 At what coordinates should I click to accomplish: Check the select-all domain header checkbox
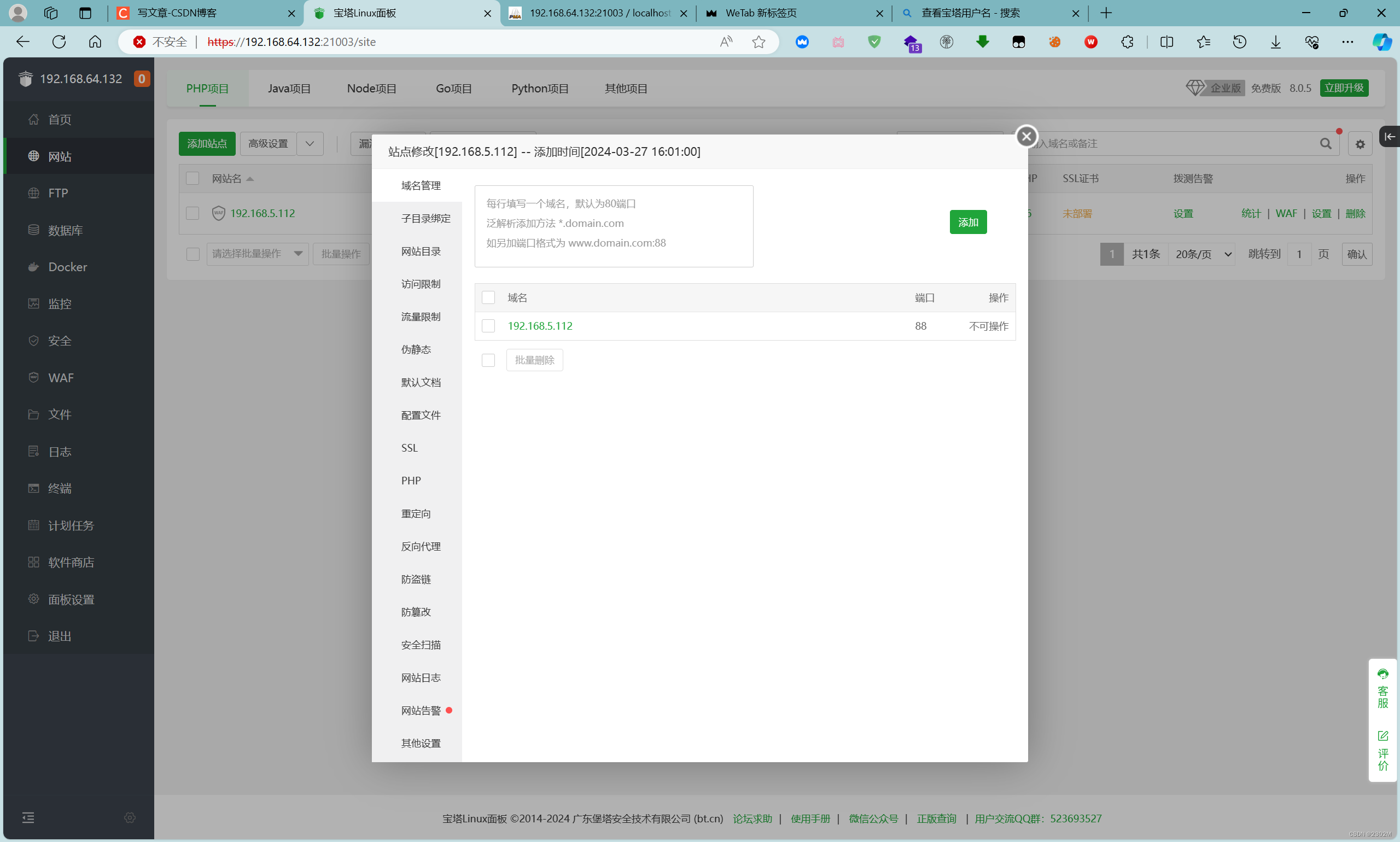click(488, 297)
